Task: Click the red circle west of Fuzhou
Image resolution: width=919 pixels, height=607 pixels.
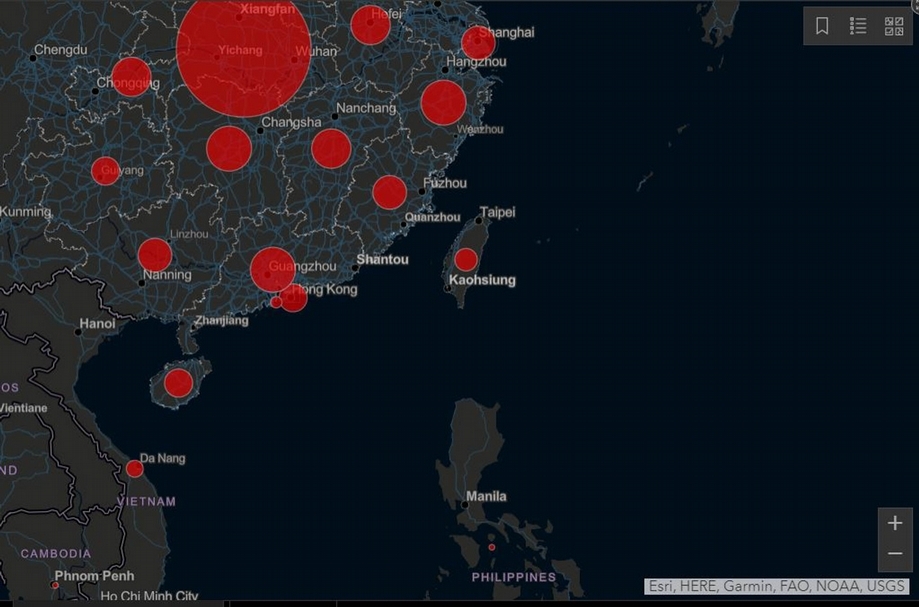Action: coord(390,192)
